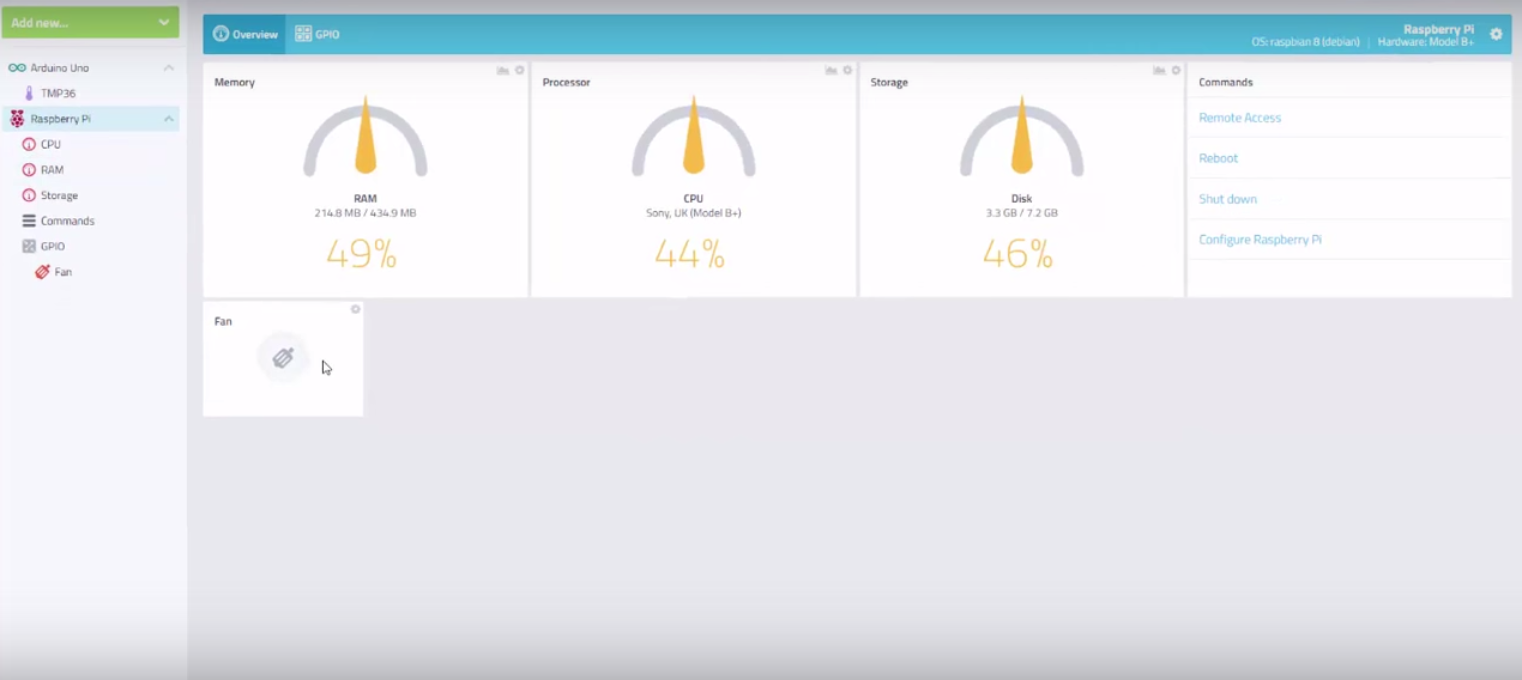This screenshot has height=680, width=1522.
Task: Collapse the Raspberry Pi tree with its chevron
Action: point(169,119)
